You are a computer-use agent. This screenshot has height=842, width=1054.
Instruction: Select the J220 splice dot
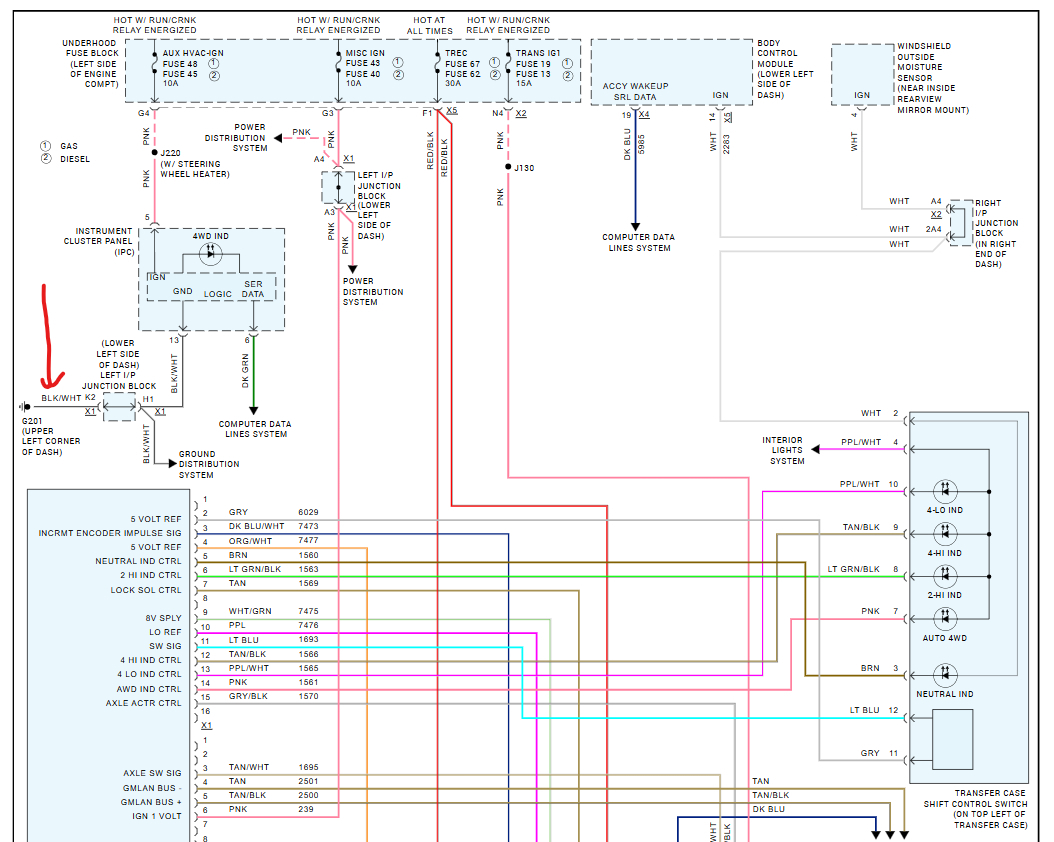pyautogui.click(x=155, y=153)
